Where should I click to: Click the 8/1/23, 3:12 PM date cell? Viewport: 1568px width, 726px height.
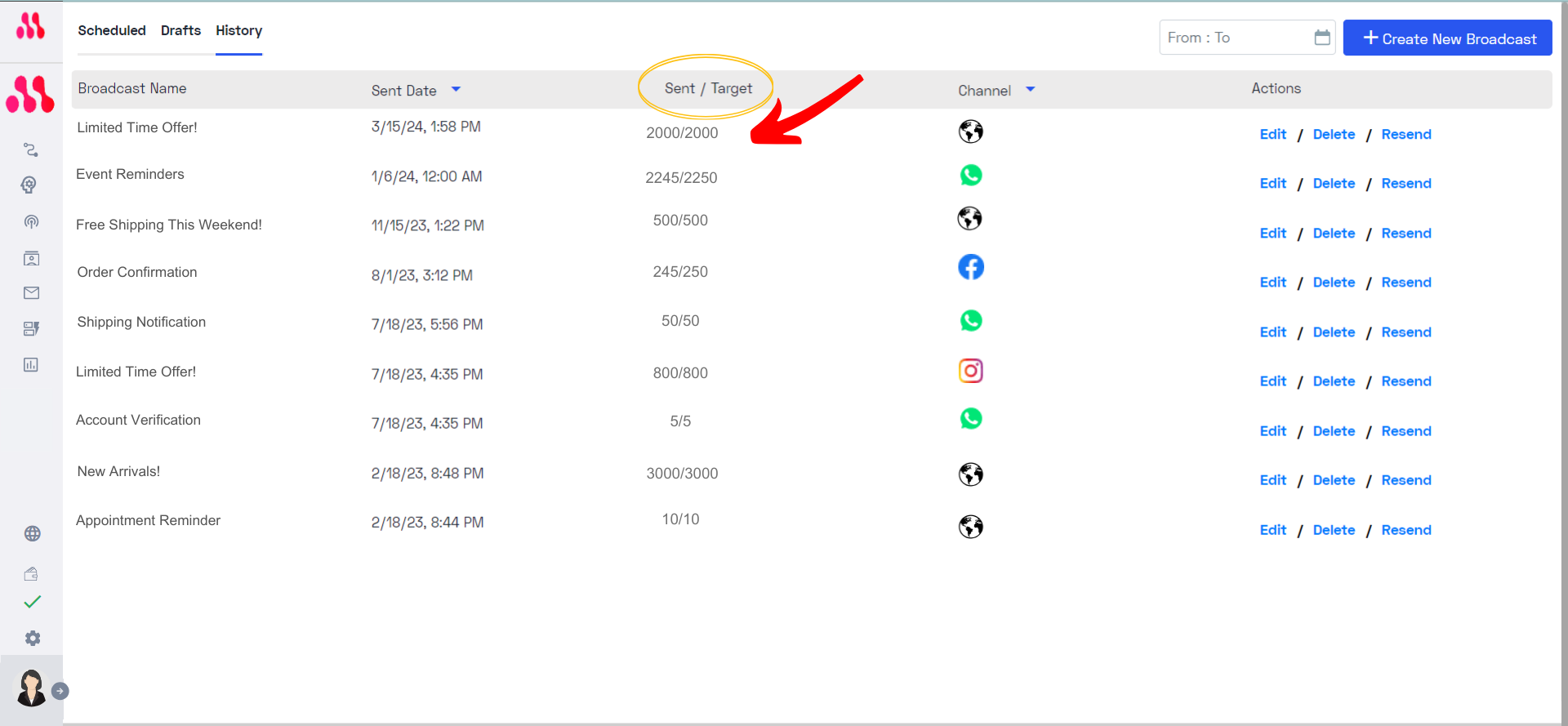pos(422,275)
